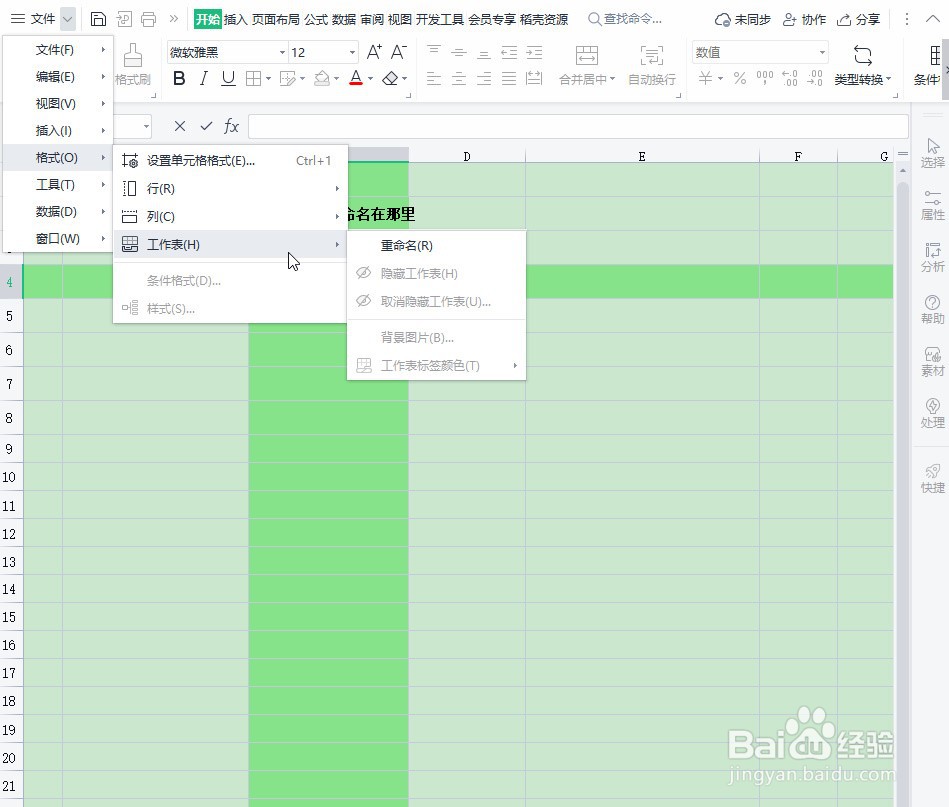Switch to the 插入 ribbon tab
949x807 pixels.
click(235, 19)
